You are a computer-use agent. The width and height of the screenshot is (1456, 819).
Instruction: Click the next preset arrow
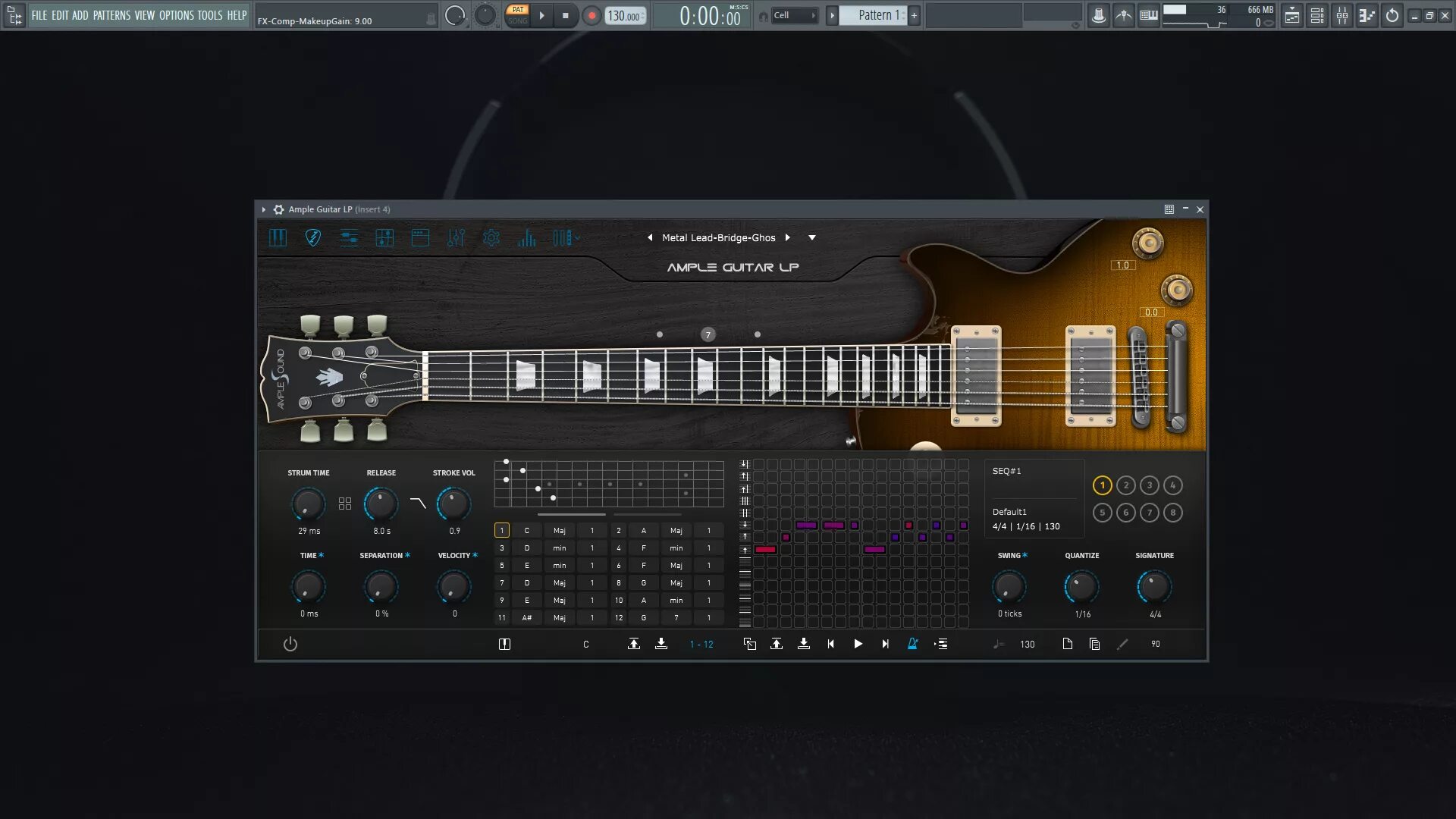tap(788, 237)
